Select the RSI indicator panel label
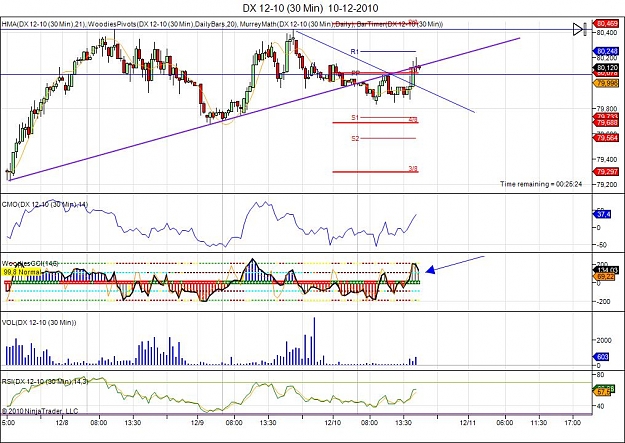 (45, 381)
